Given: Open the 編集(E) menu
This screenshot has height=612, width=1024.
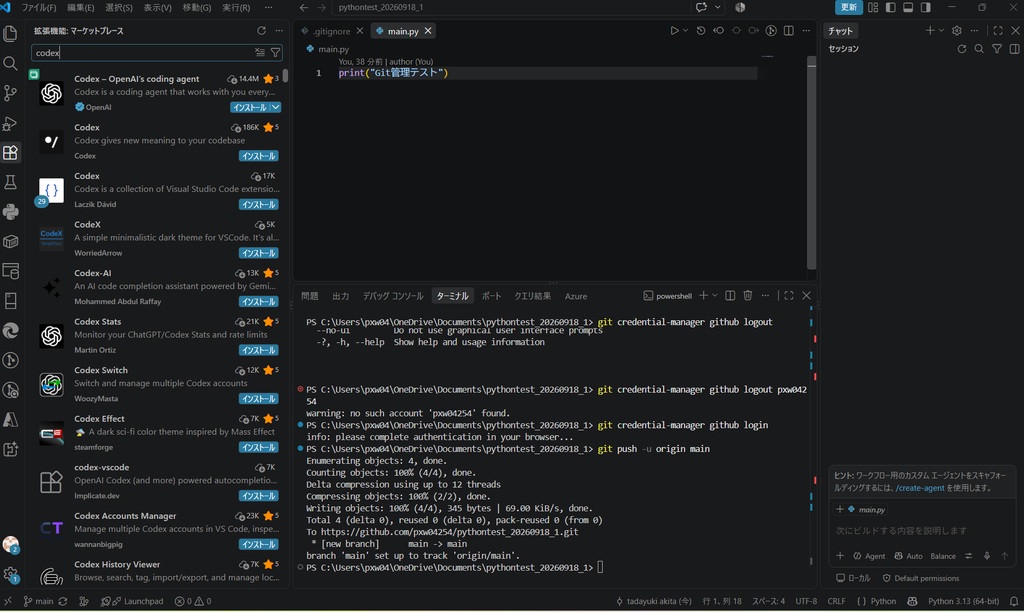Looking at the screenshot, I should tap(80, 7).
